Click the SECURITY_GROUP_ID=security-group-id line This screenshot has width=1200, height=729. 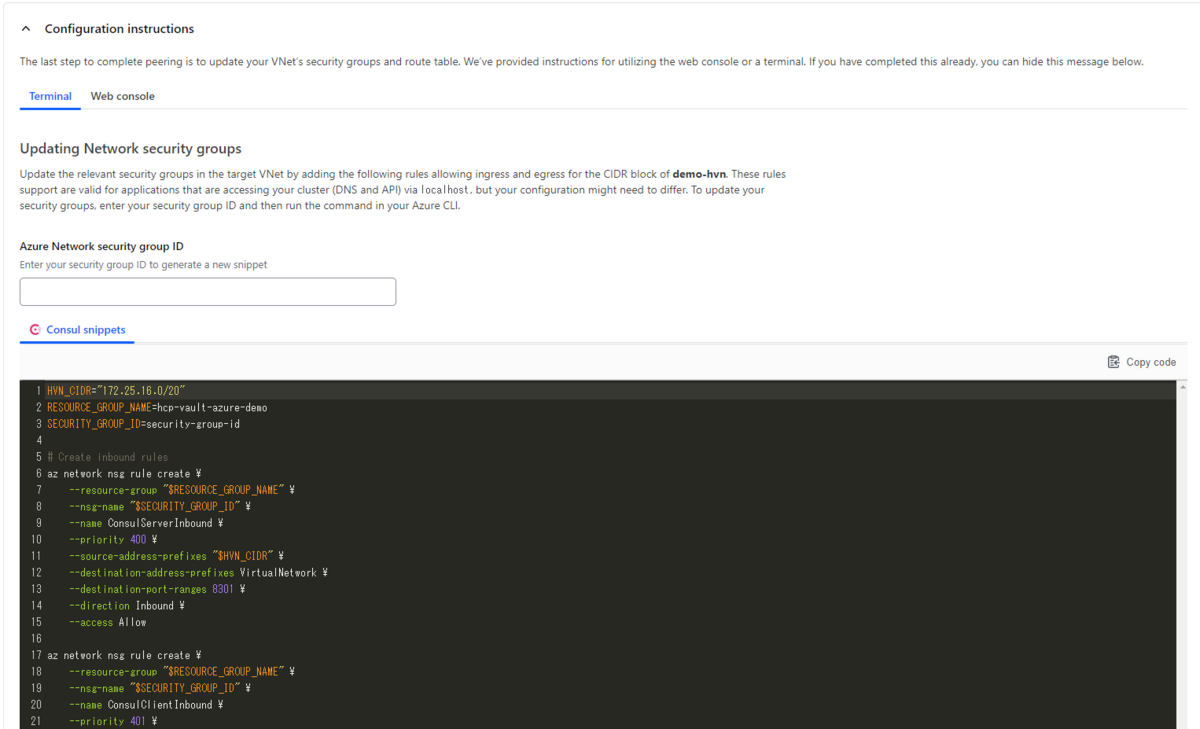click(143, 424)
